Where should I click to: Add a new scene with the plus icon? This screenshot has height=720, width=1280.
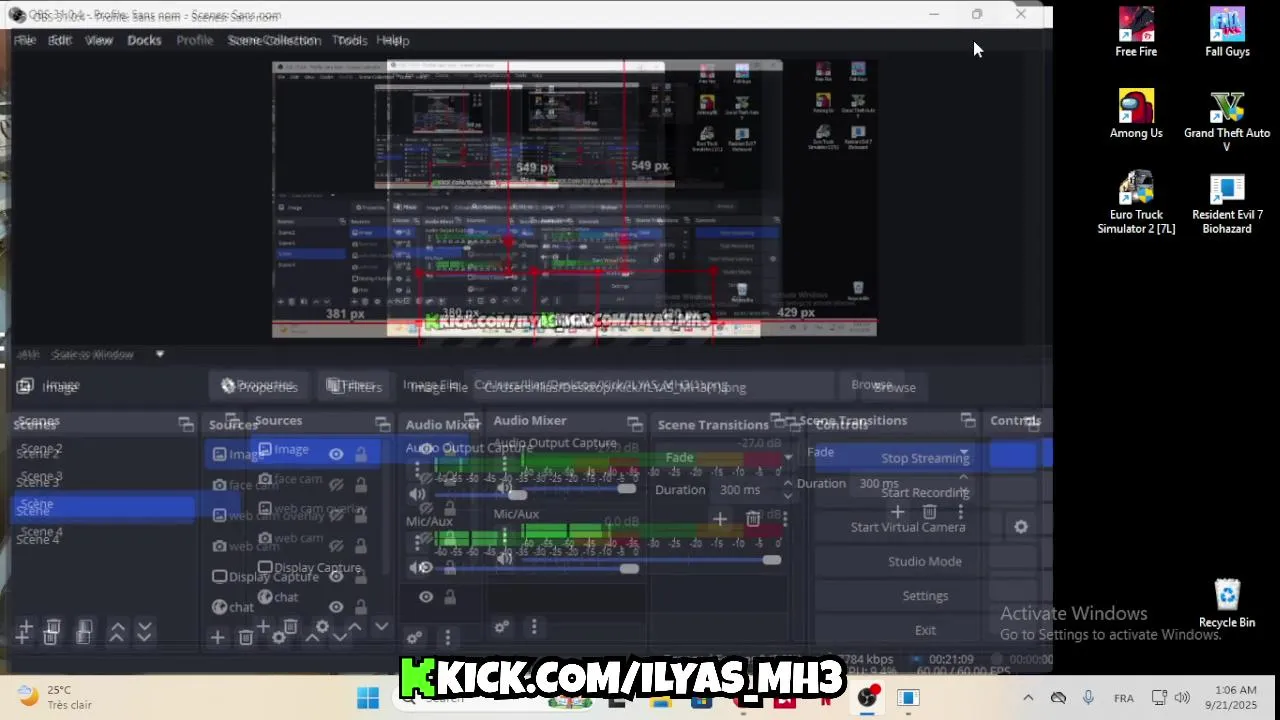[x=24, y=631]
